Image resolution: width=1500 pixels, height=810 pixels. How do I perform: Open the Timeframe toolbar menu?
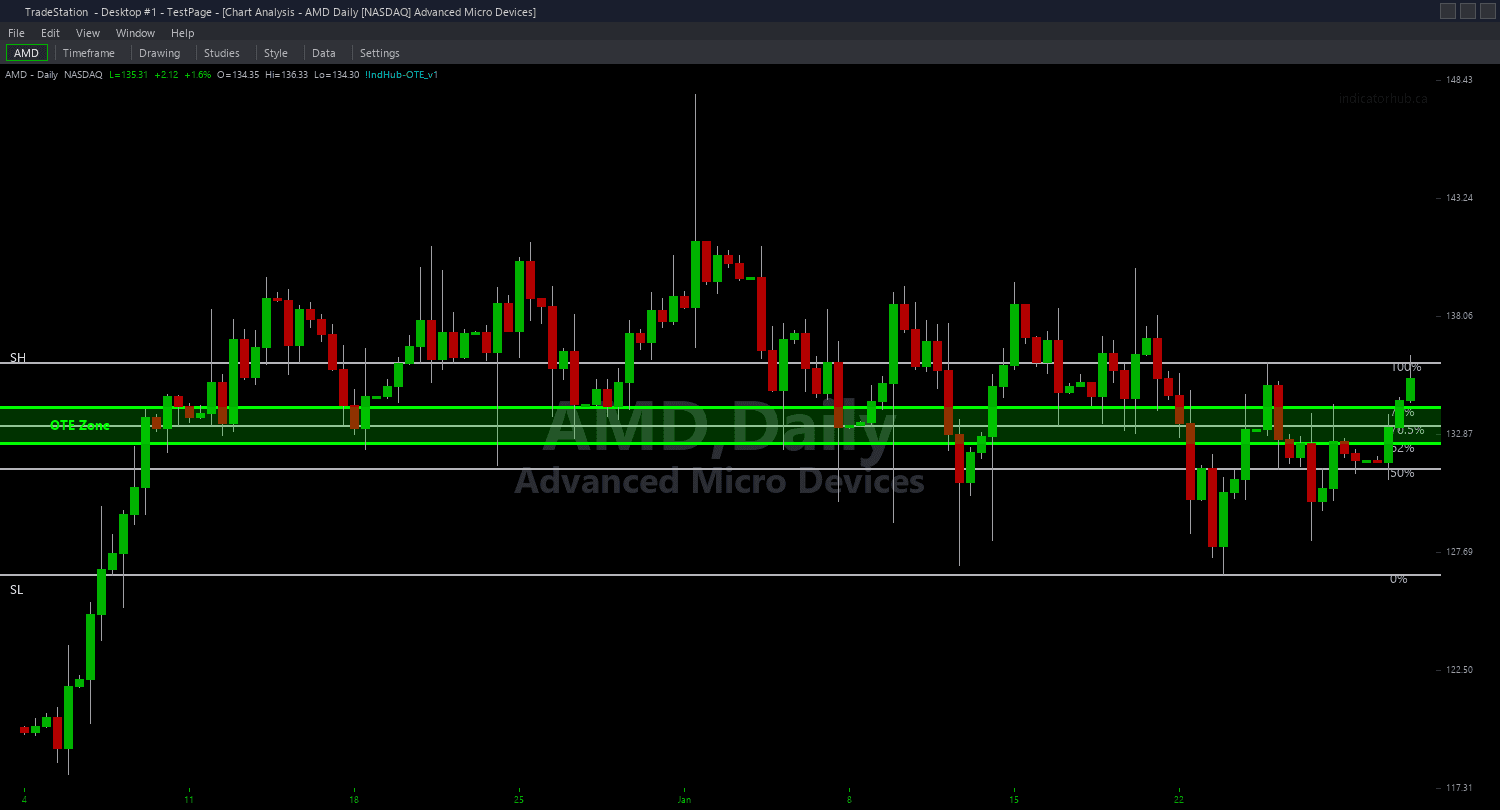pos(89,52)
